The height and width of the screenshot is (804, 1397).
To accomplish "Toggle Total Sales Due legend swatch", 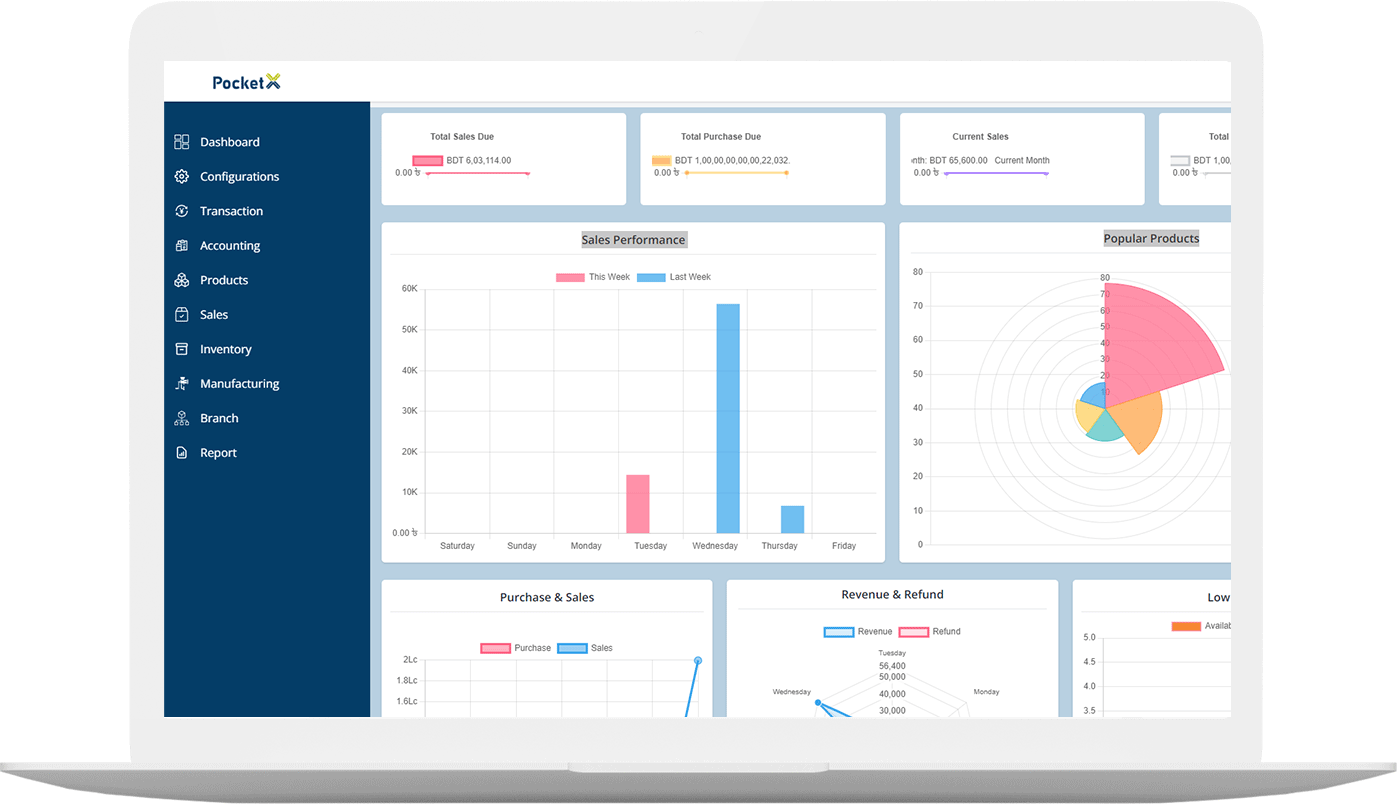I will (427, 161).
